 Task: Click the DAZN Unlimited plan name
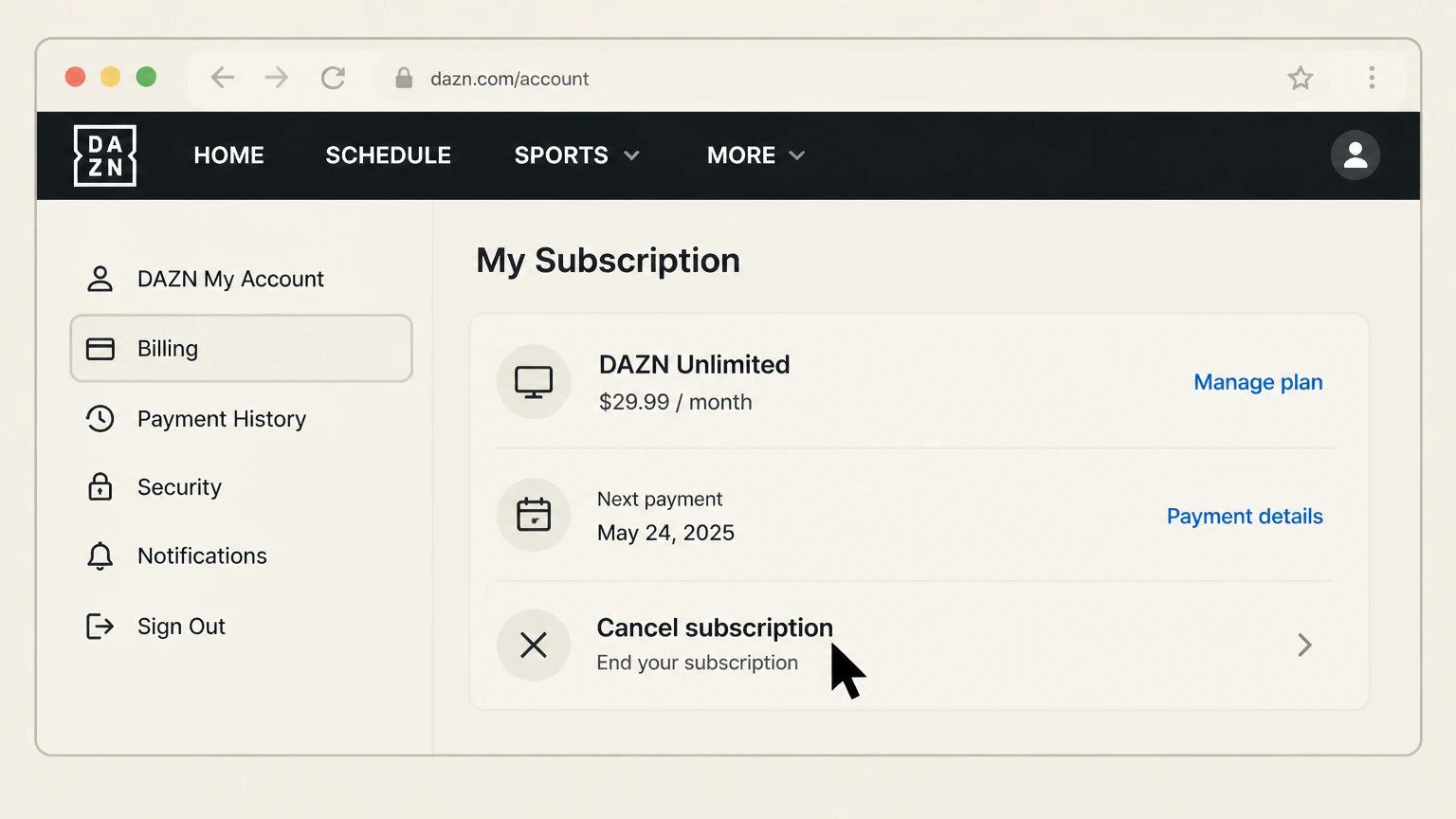(694, 365)
